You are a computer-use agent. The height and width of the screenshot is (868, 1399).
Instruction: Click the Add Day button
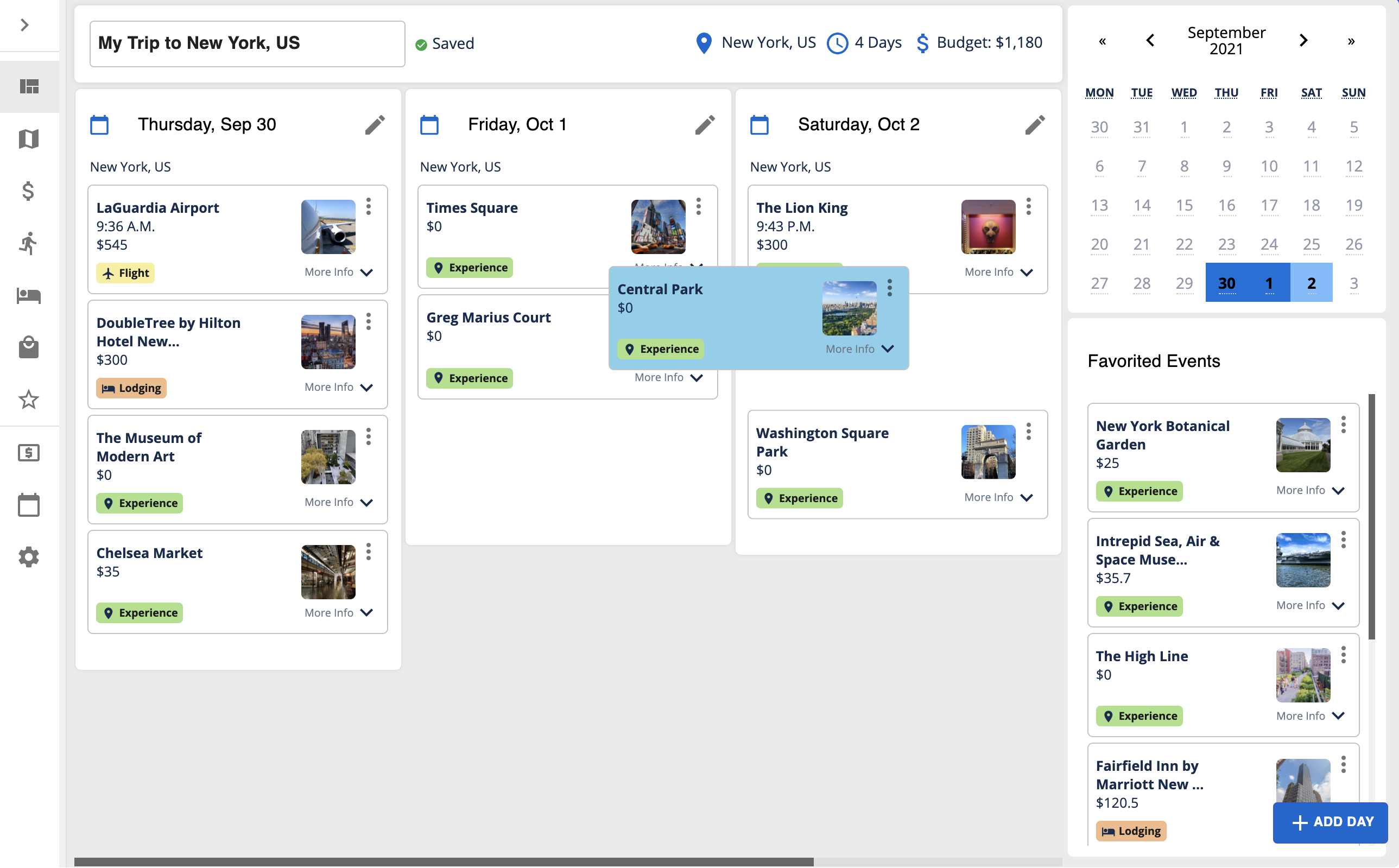pyautogui.click(x=1330, y=821)
